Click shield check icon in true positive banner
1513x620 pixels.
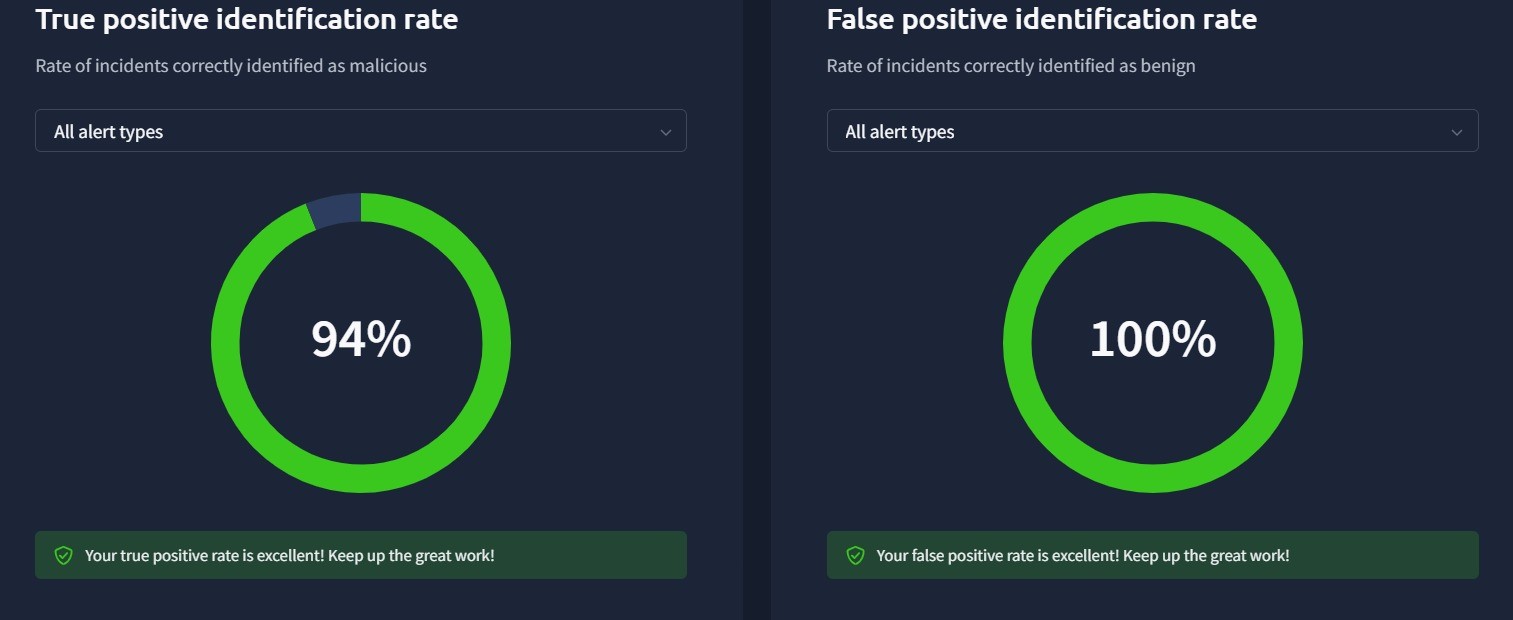pos(64,555)
